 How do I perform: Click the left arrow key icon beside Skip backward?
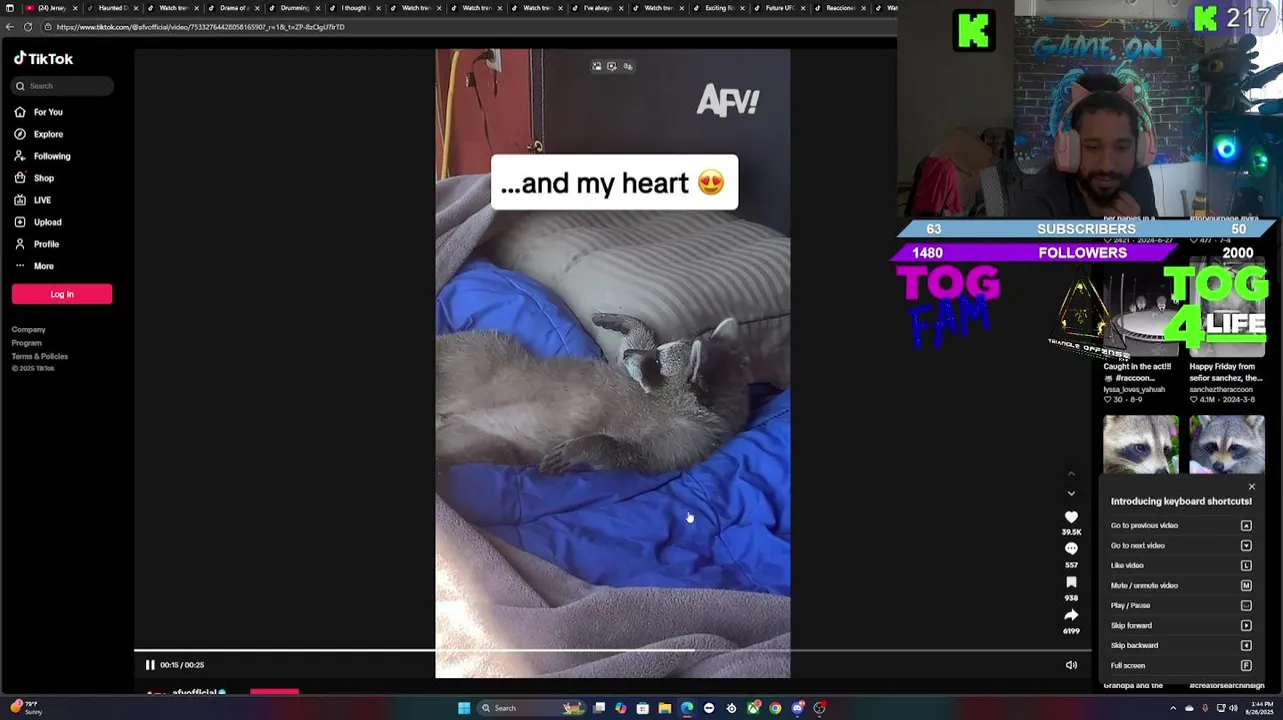[x=1246, y=645]
